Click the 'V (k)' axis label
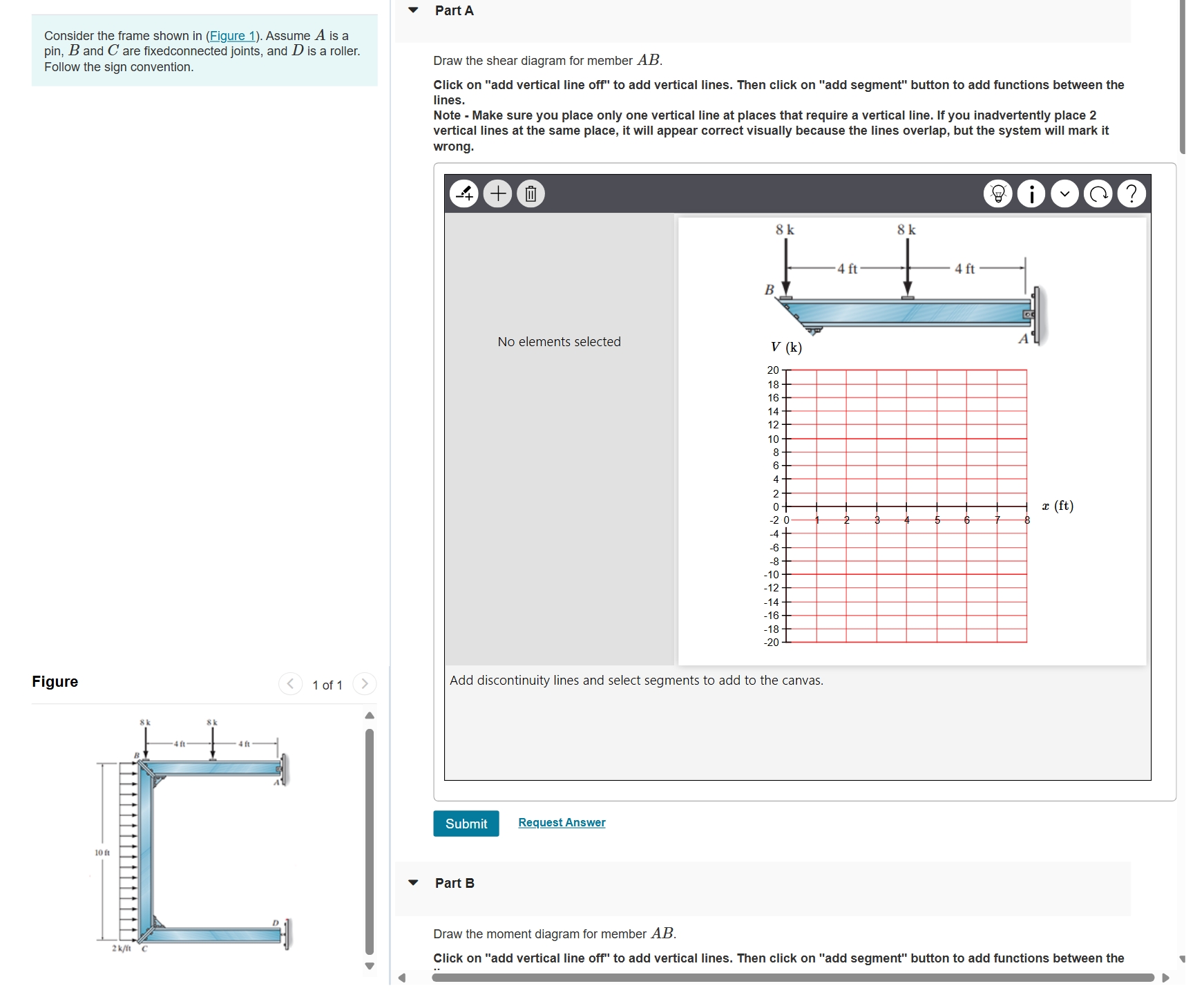Viewport: 1204px width, 997px height. [786, 348]
